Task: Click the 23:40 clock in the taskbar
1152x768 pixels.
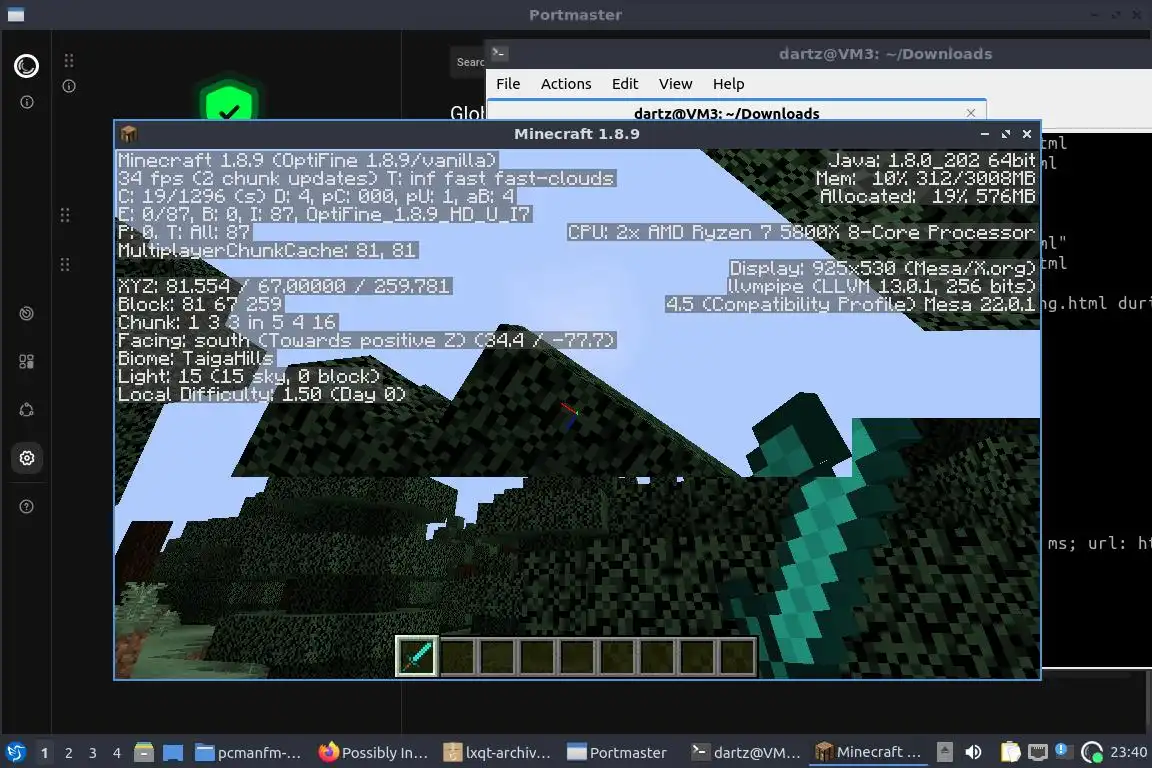Action: pyautogui.click(x=1128, y=752)
